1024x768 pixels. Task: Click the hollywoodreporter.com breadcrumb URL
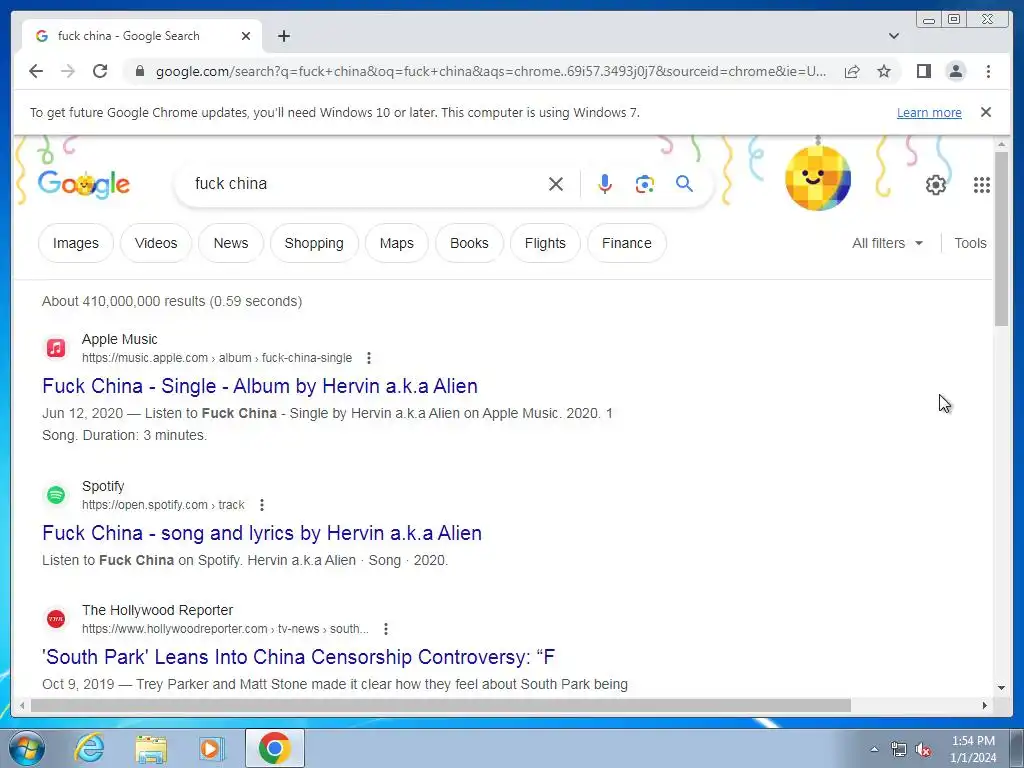tap(225, 629)
